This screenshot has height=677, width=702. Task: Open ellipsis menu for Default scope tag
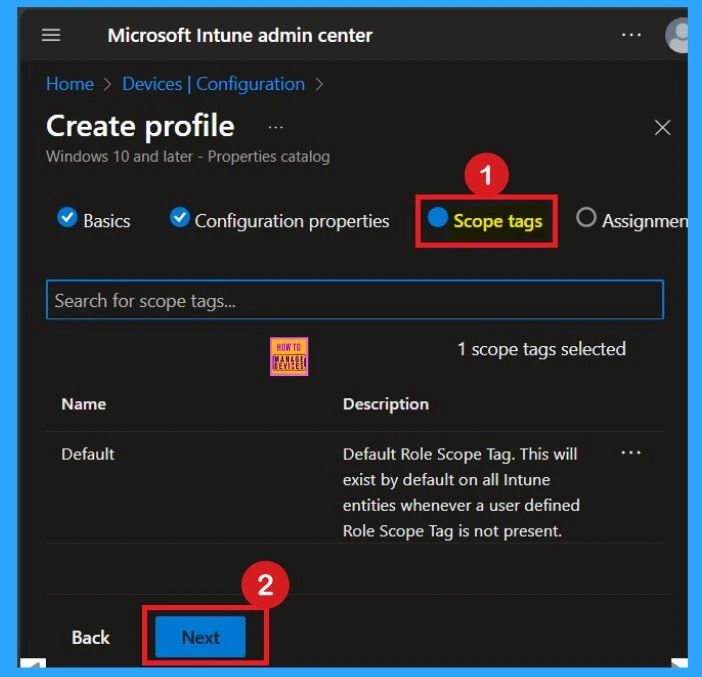click(x=631, y=453)
